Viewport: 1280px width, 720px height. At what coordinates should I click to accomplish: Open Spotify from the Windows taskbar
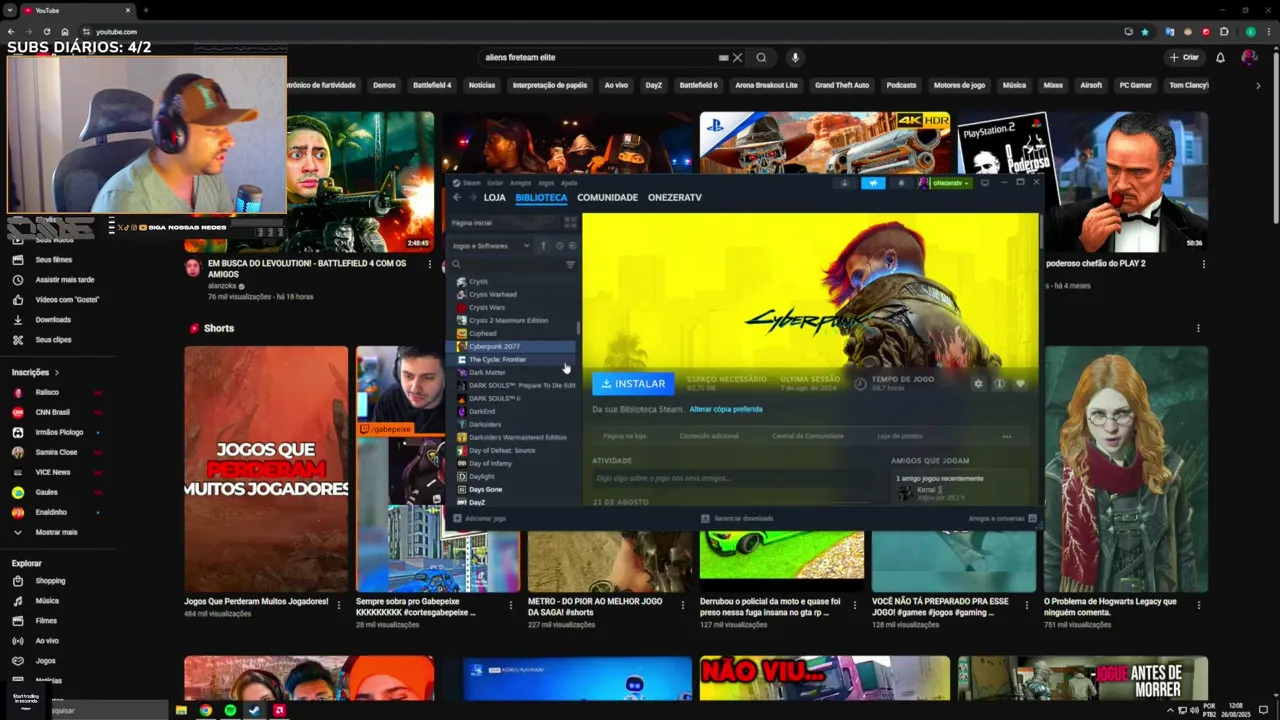pos(230,710)
